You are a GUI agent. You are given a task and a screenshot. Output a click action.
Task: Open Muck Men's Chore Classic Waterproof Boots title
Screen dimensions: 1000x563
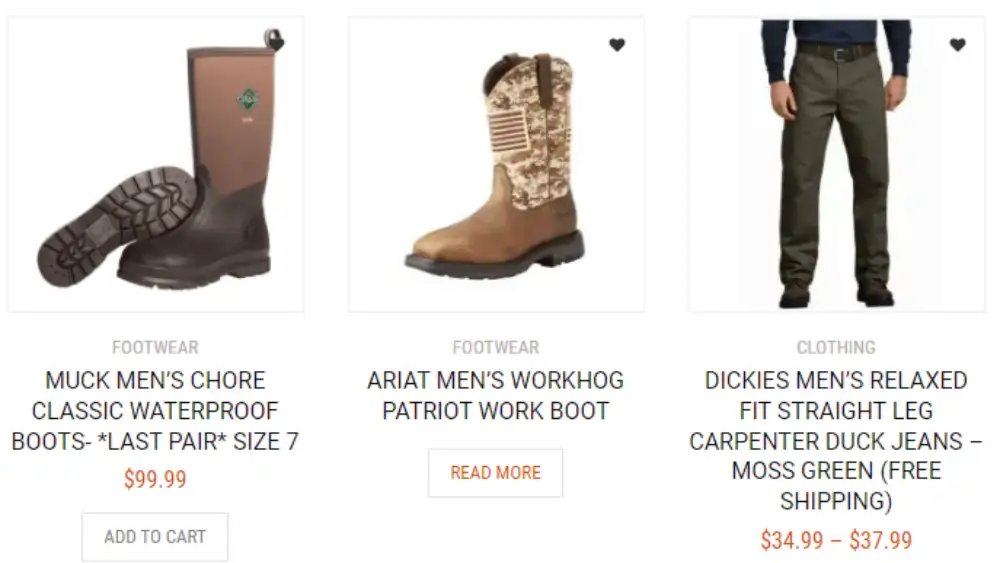[x=156, y=411]
